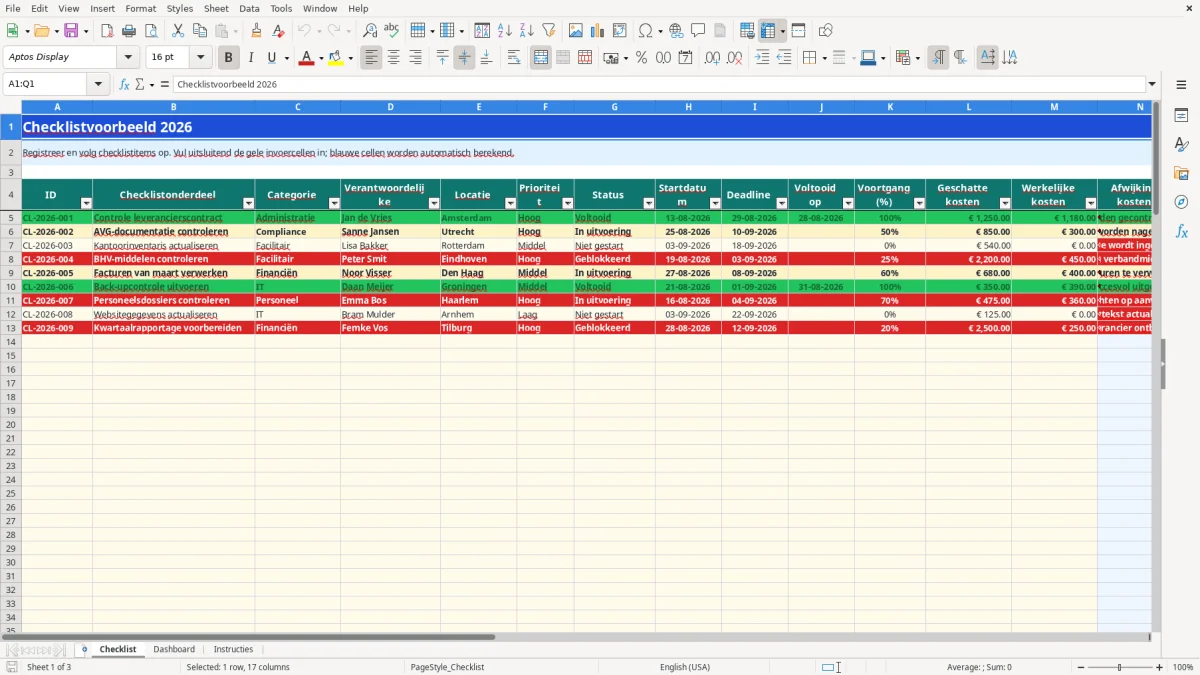Open Print Preview from the toolbar
Image resolution: width=1200 pixels, height=675 pixels.
click(x=151, y=31)
